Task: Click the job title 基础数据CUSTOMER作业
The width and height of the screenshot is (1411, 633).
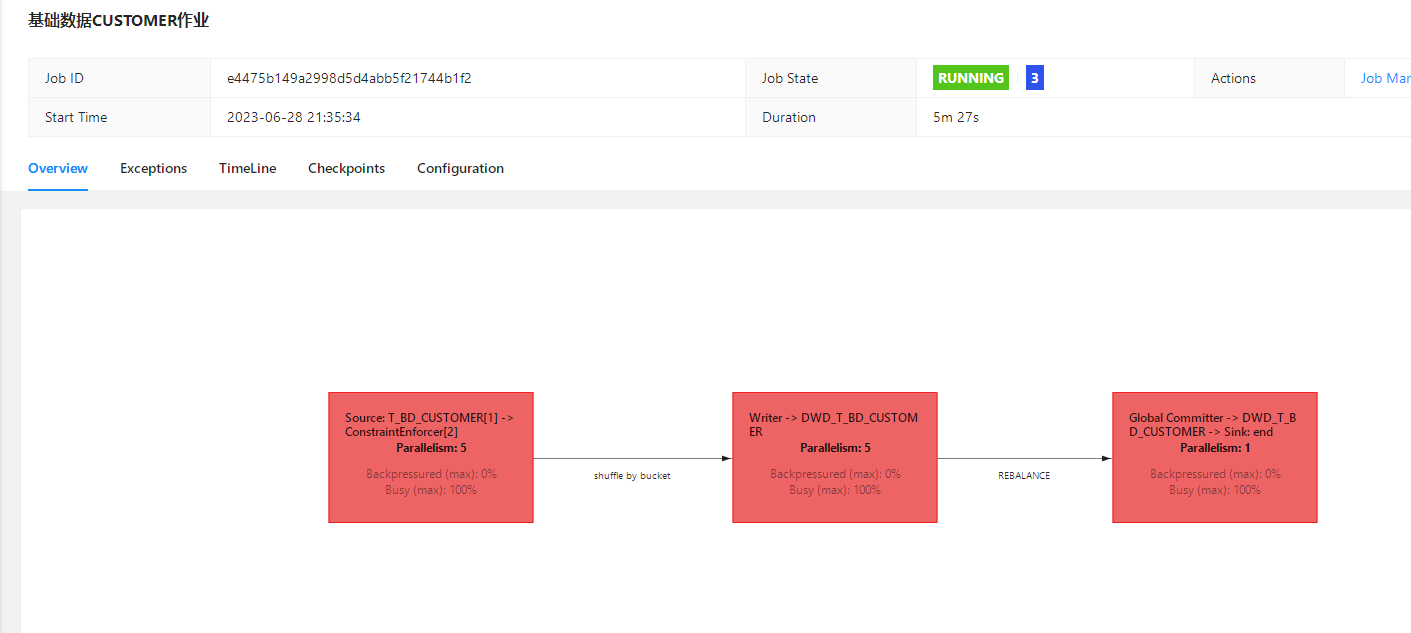Action: tap(118, 20)
